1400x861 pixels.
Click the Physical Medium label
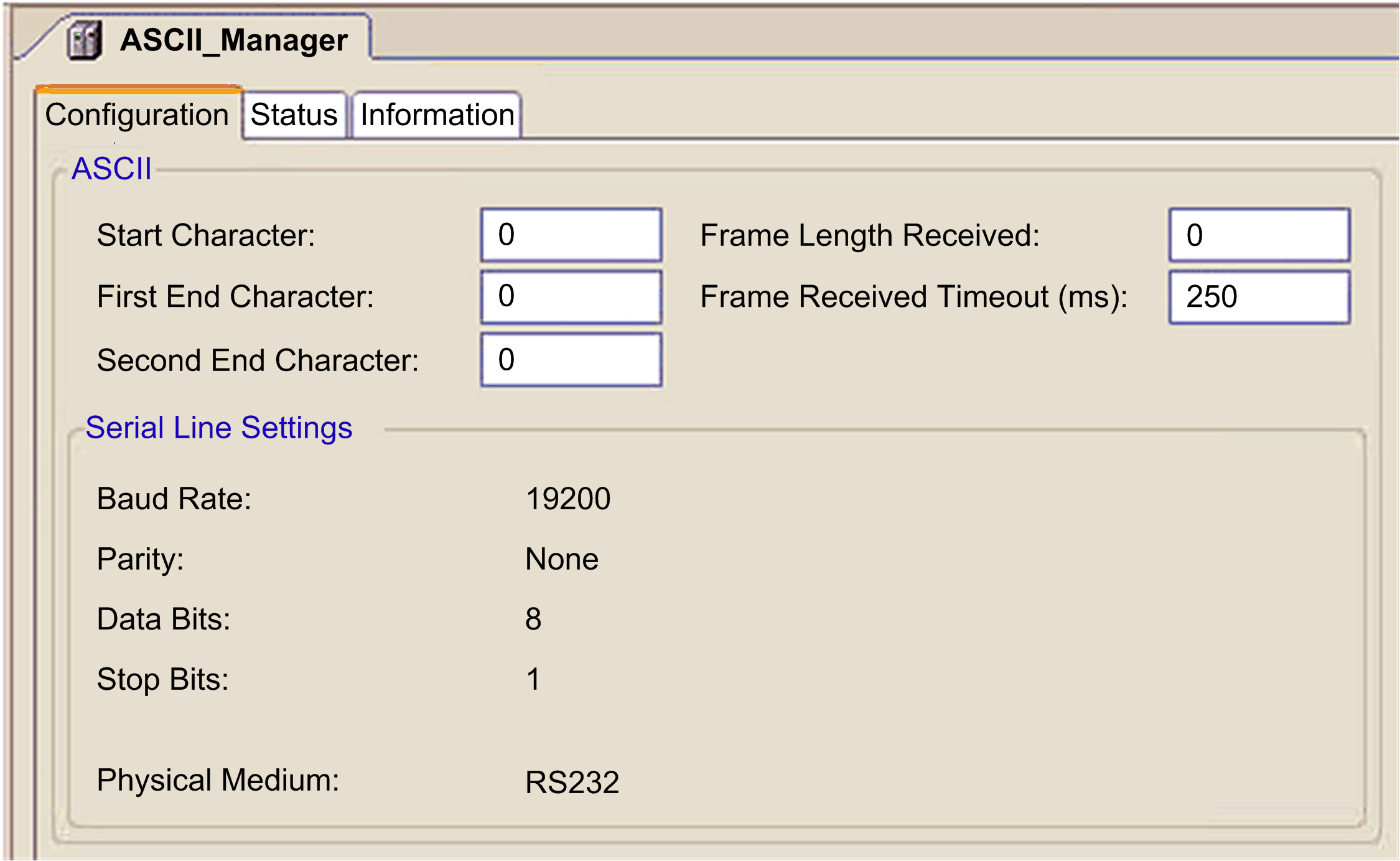click(x=218, y=780)
